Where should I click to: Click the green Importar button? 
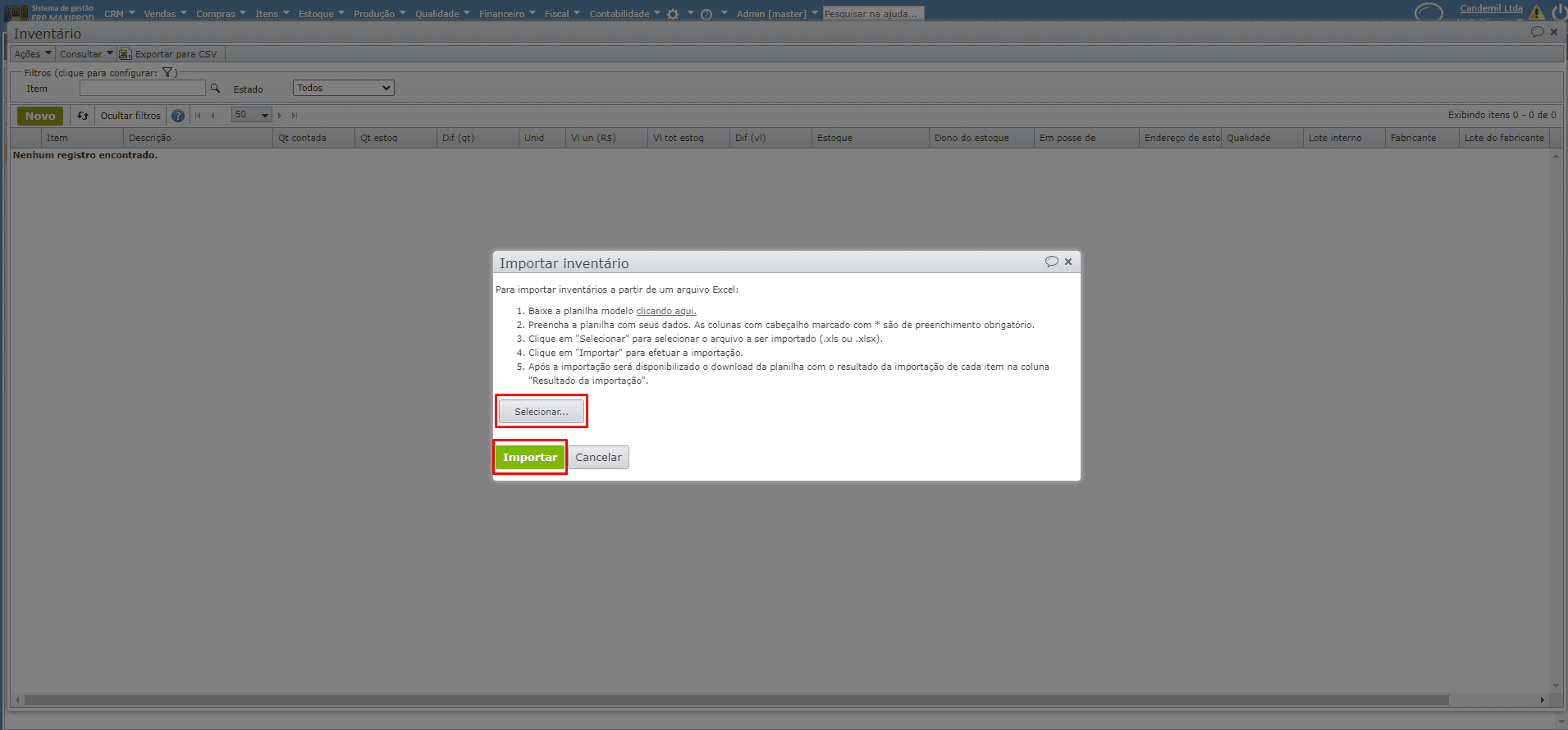pyautogui.click(x=530, y=458)
